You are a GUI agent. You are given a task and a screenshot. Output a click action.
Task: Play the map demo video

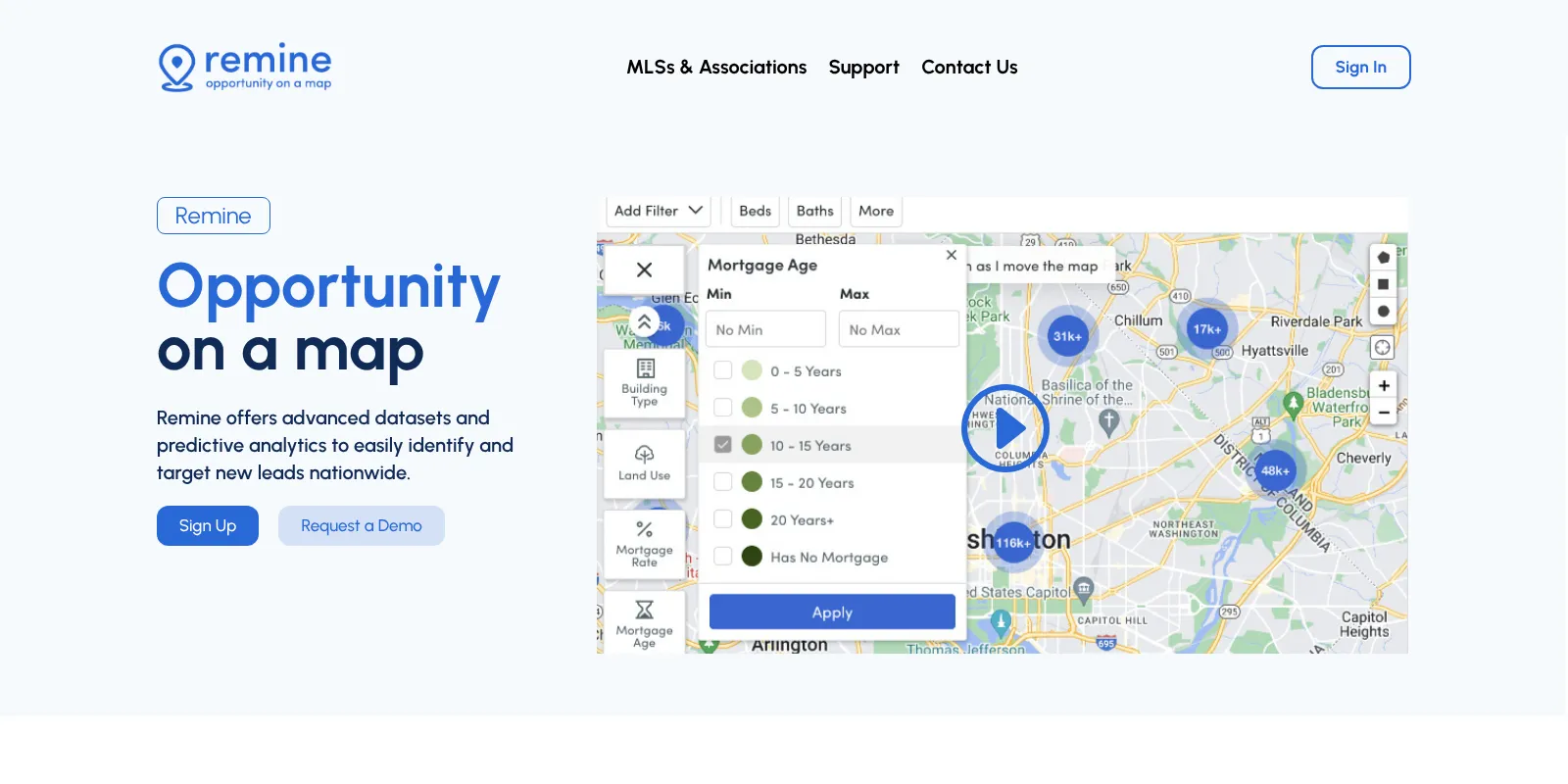[x=1005, y=428]
